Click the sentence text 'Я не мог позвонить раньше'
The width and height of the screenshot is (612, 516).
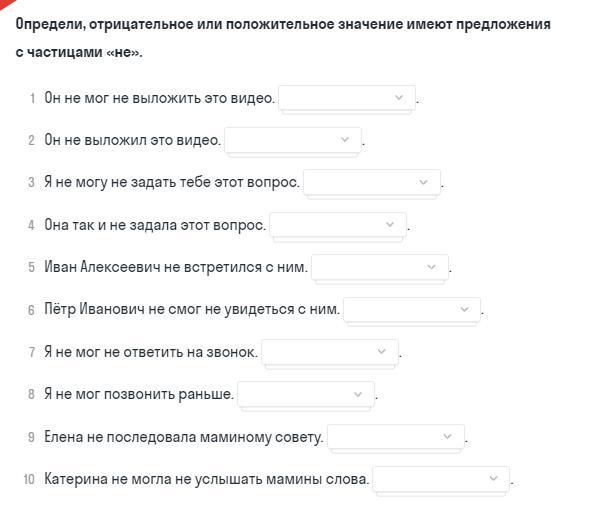tap(139, 394)
